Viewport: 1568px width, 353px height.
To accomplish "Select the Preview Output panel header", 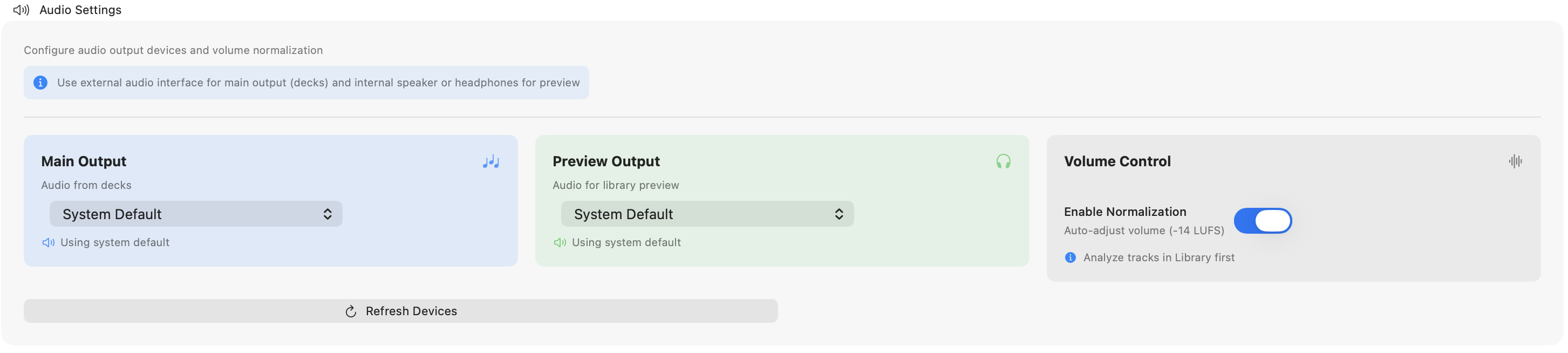I will tap(605, 161).
